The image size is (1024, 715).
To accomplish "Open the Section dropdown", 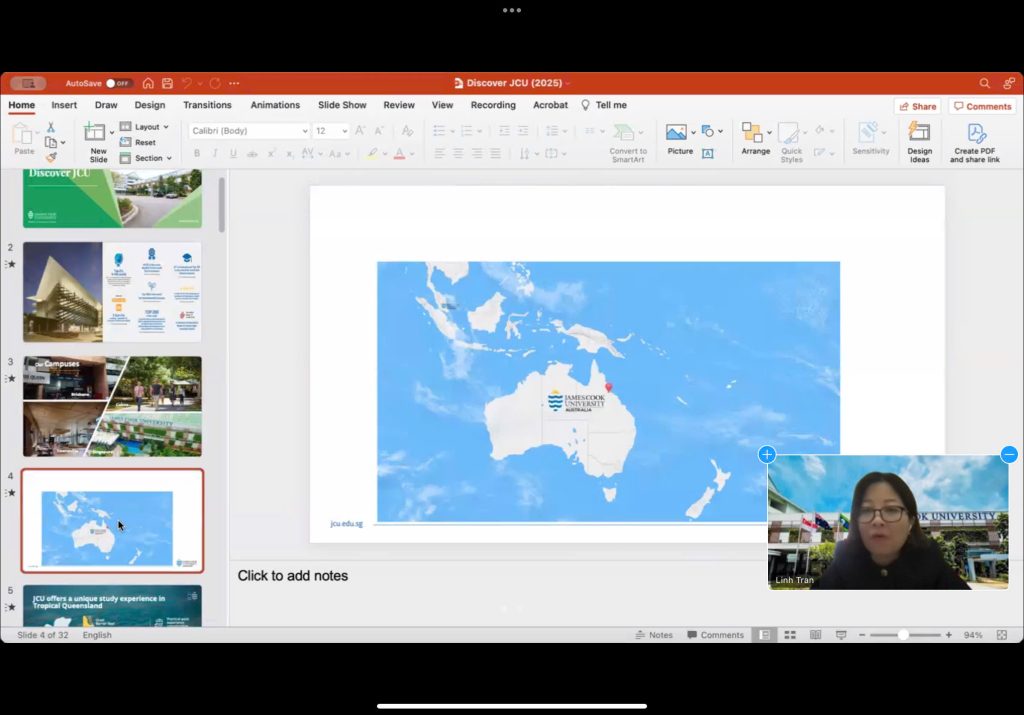I will [x=146, y=158].
